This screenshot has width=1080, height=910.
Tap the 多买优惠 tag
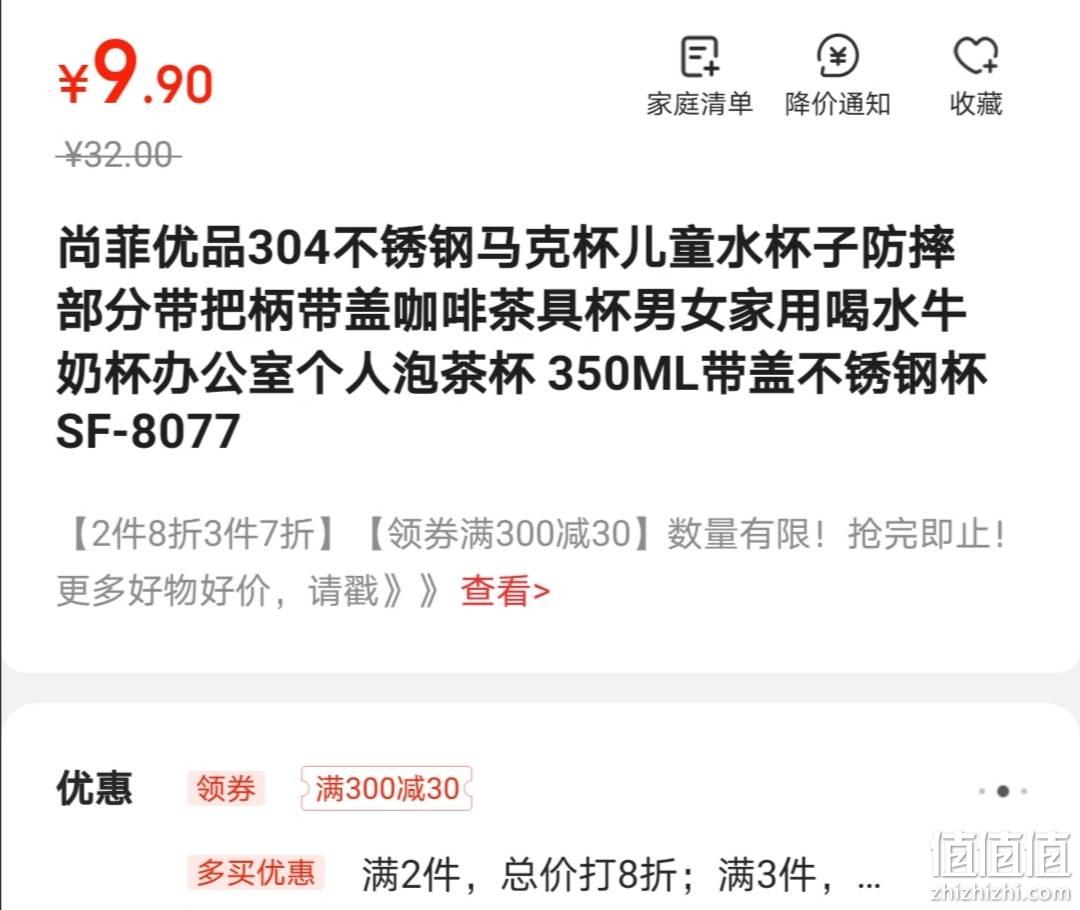256,873
